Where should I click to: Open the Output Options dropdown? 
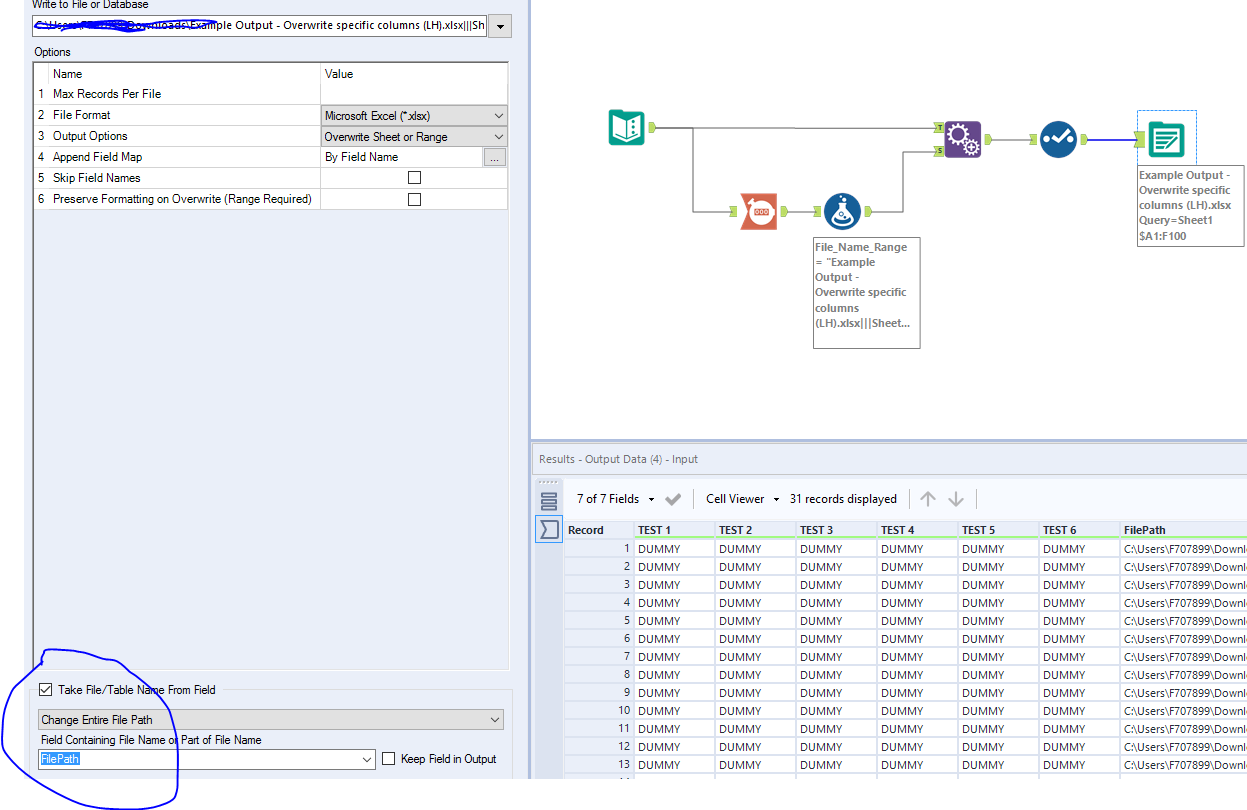coord(413,136)
